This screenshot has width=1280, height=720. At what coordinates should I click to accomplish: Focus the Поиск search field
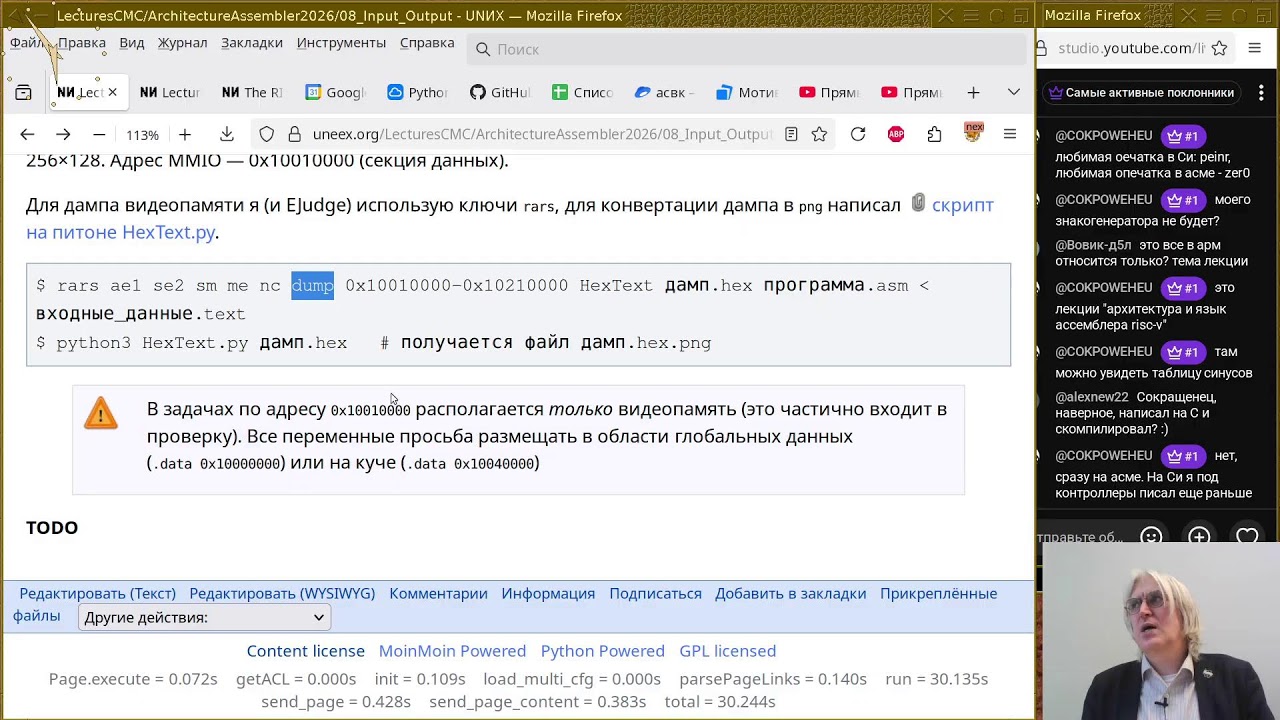pos(747,49)
